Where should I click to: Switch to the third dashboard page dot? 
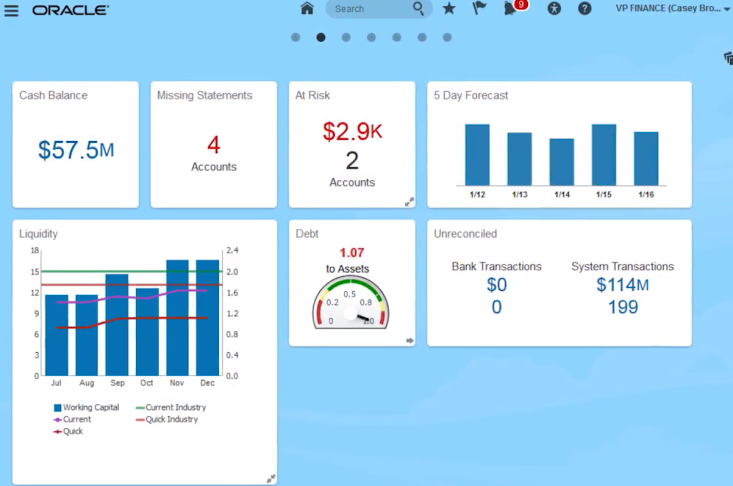pyautogui.click(x=346, y=38)
